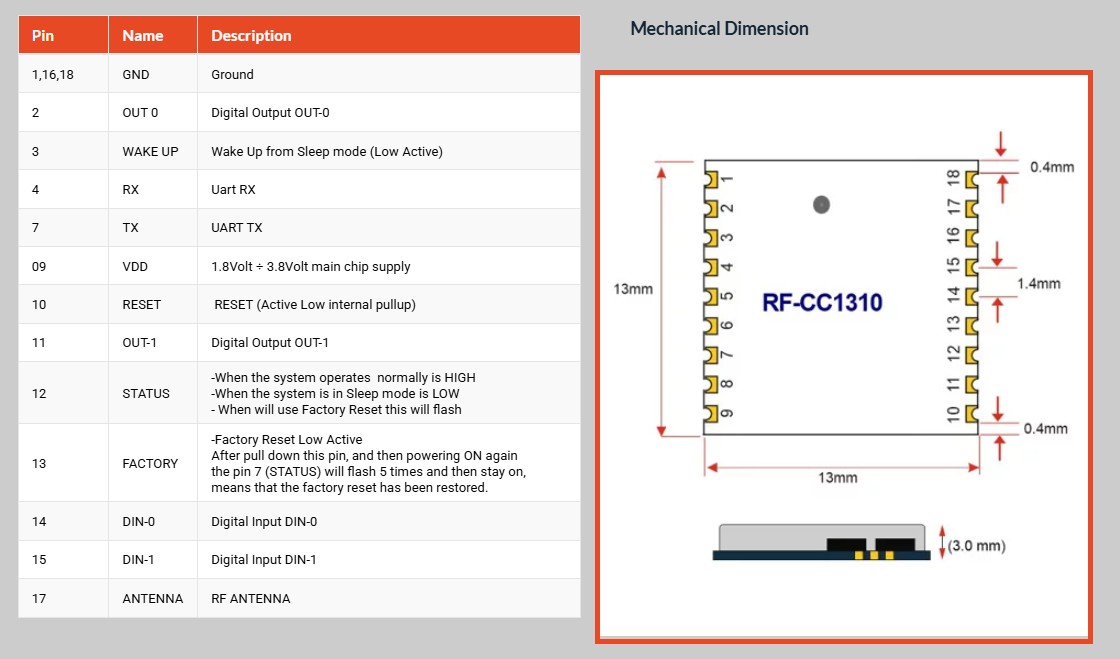Click the 'Name' column header

[x=152, y=35]
